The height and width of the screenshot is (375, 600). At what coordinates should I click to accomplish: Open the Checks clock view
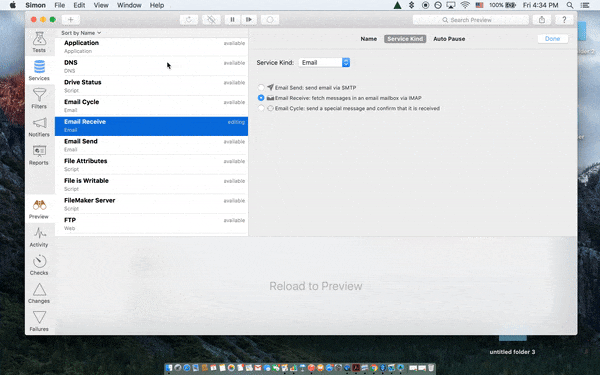point(39,265)
